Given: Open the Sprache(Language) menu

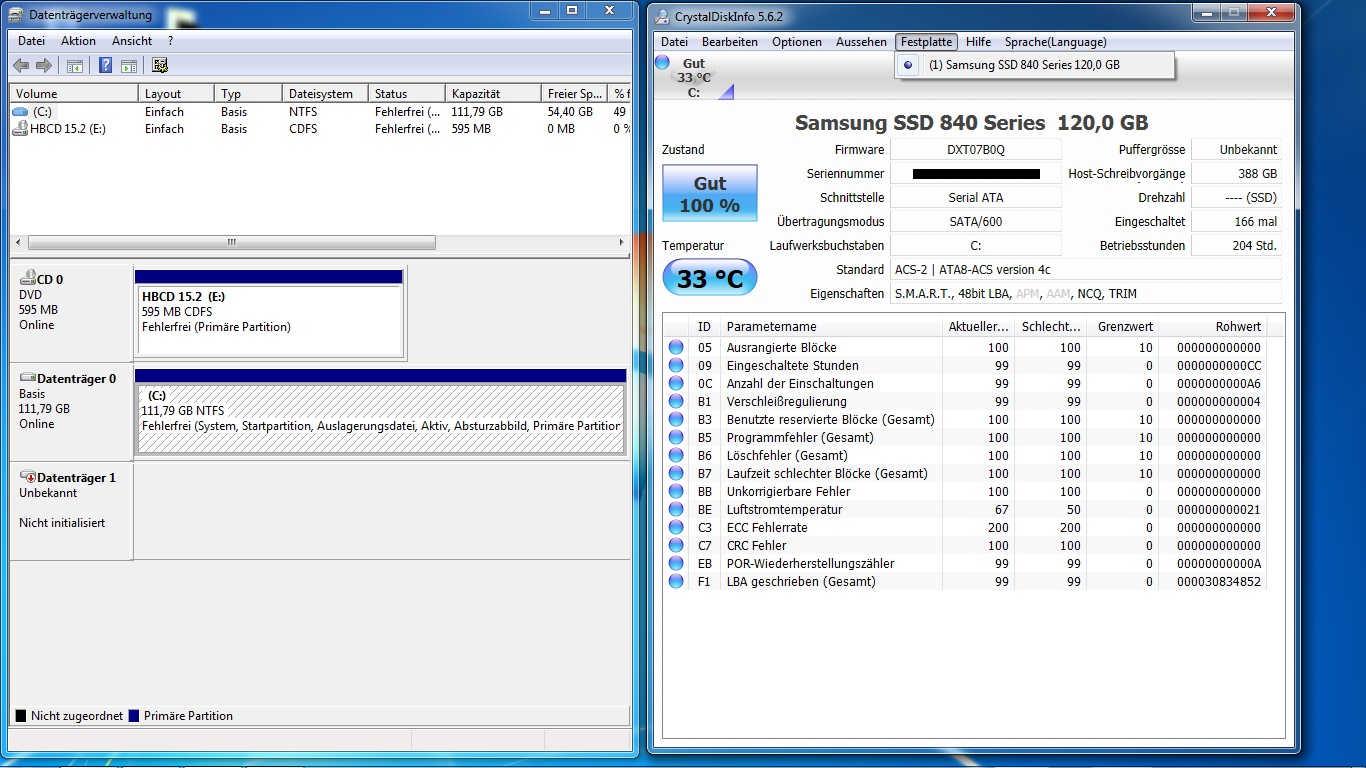Looking at the screenshot, I should pos(1056,42).
